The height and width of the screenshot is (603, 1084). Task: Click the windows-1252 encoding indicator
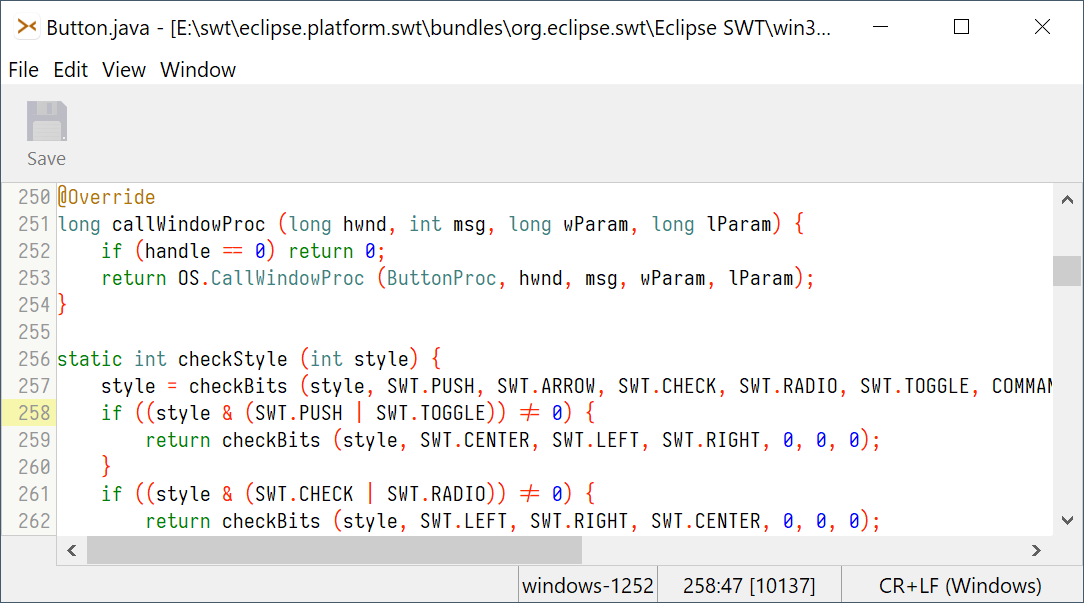pos(587,584)
